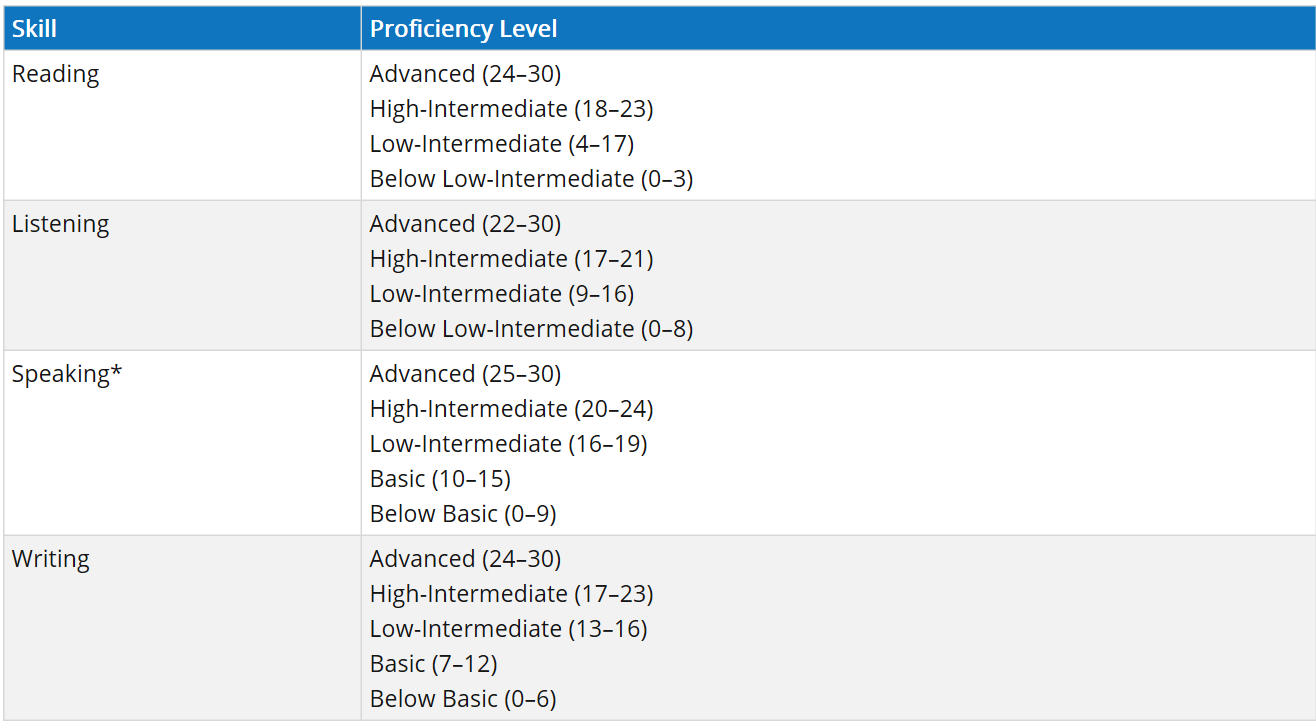Click Low-Intermediate (9–16) listening entry

click(502, 294)
